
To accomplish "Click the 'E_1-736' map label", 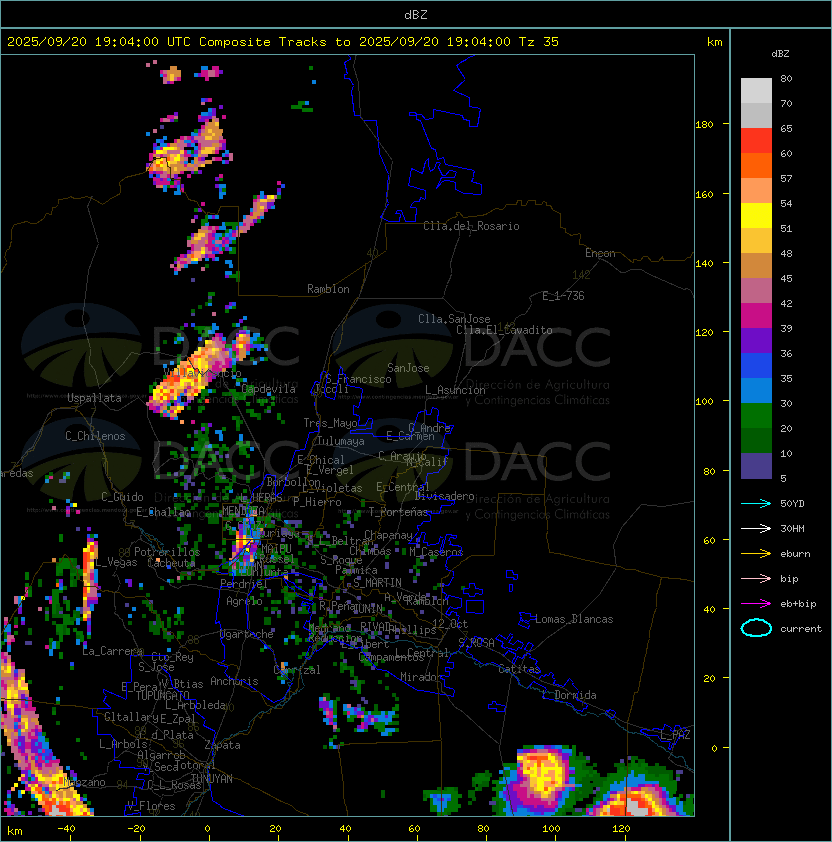I will click(x=563, y=296).
